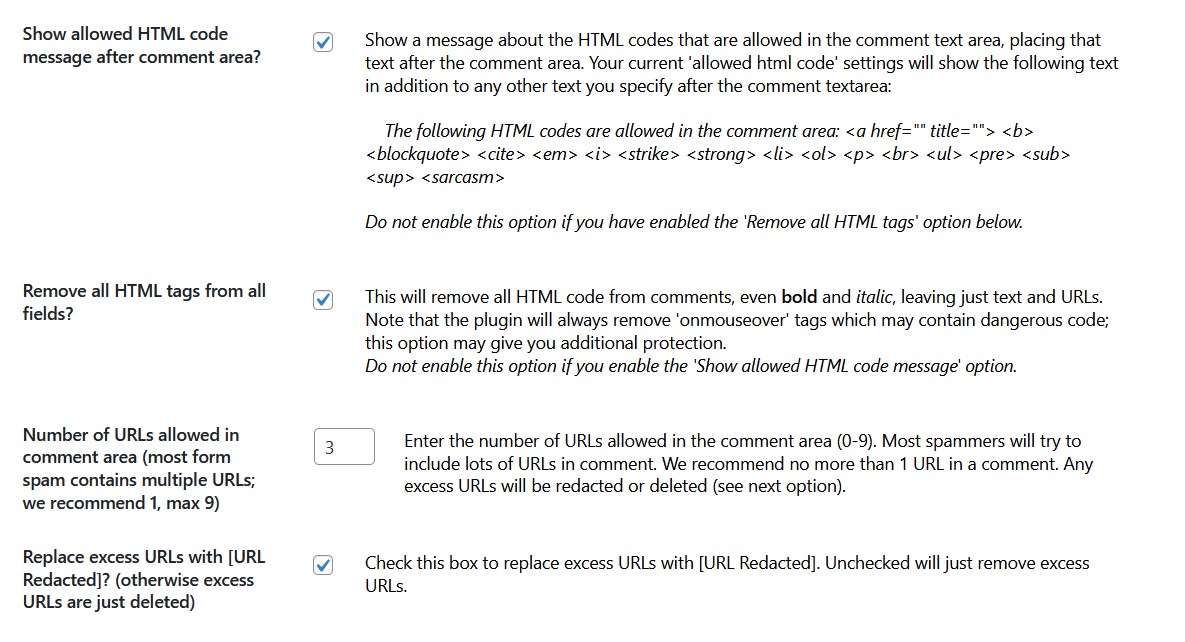This screenshot has height=642, width=1185.
Task: Focus the number of URLs allowed field
Action: 344,447
